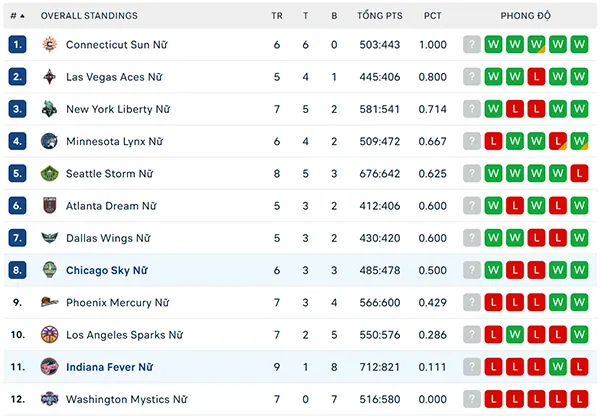Click the Indiana Fever team logo

pos(49,367)
